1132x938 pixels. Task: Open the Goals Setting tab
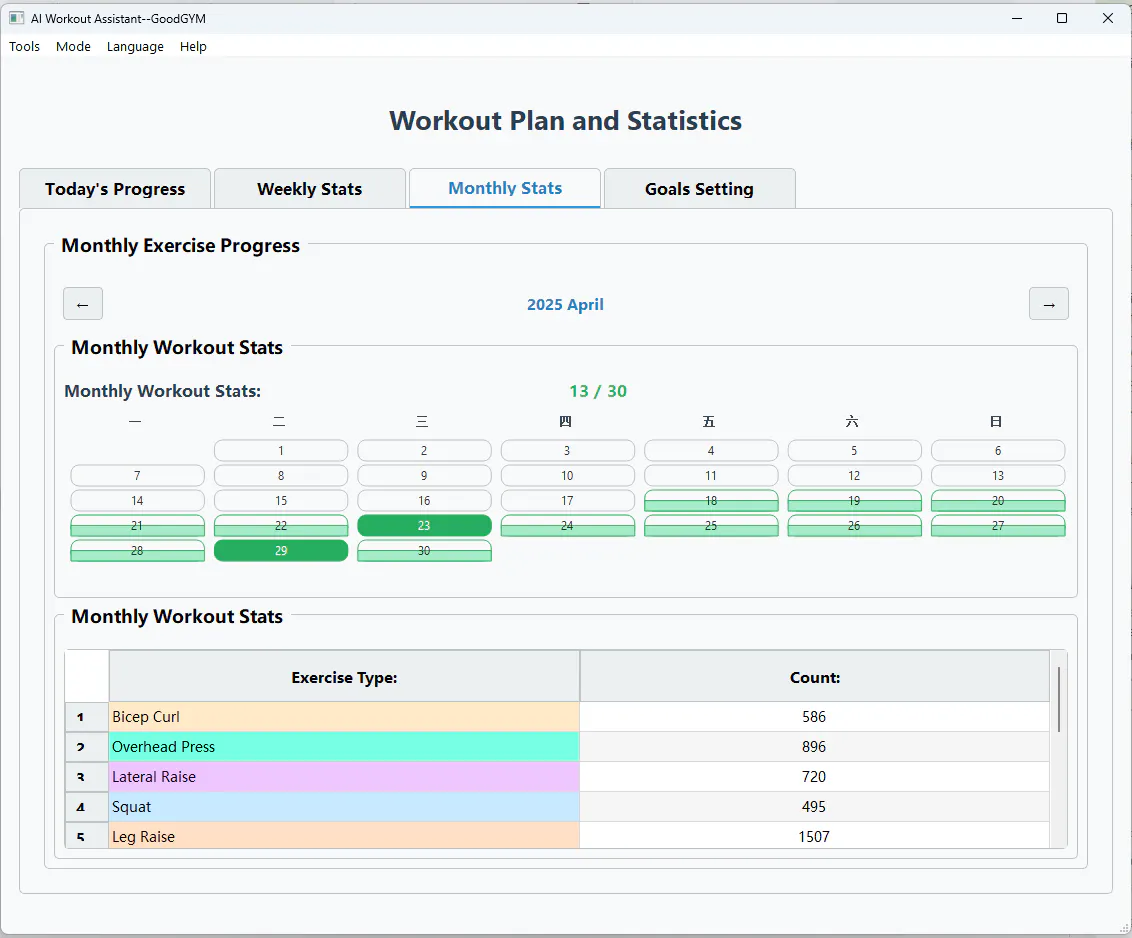(x=699, y=188)
